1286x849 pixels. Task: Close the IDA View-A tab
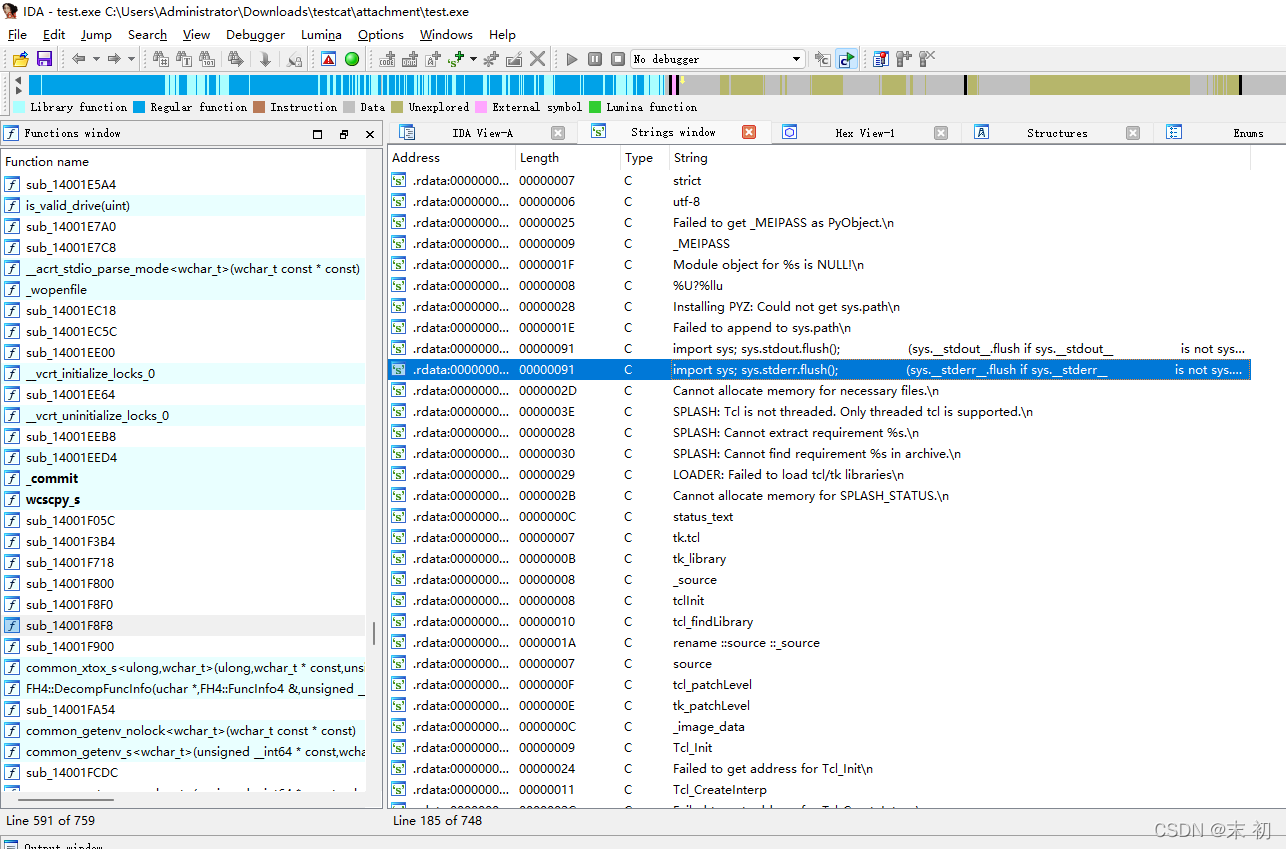558,133
